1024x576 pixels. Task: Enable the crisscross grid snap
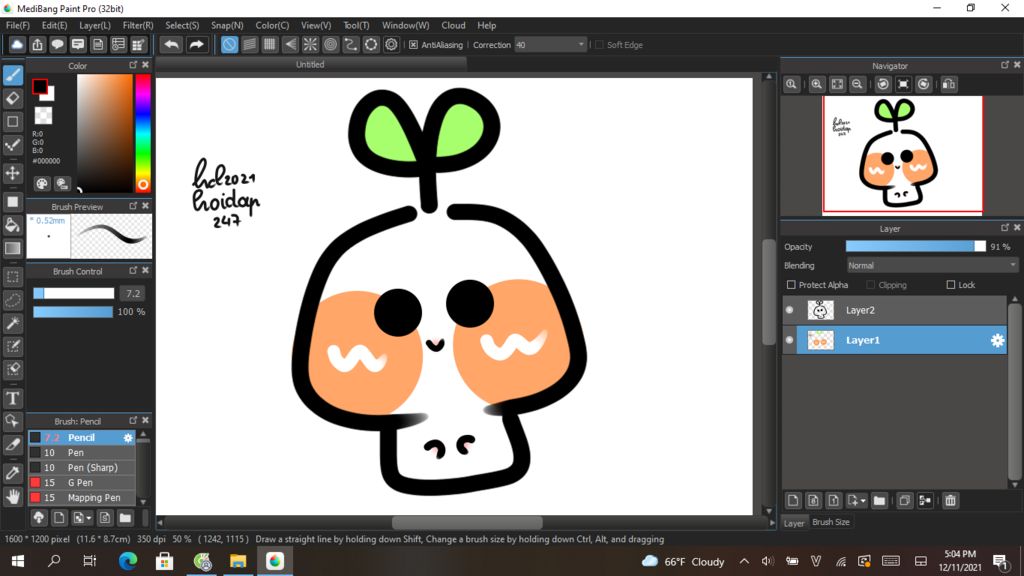click(270, 44)
